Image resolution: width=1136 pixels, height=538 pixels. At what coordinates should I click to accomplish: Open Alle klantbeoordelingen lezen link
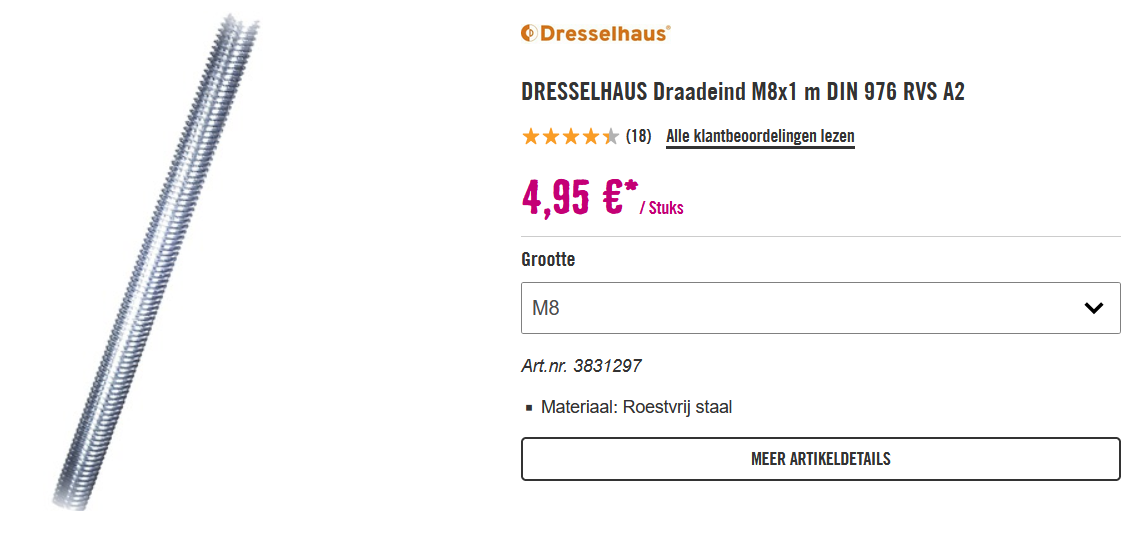click(x=760, y=136)
